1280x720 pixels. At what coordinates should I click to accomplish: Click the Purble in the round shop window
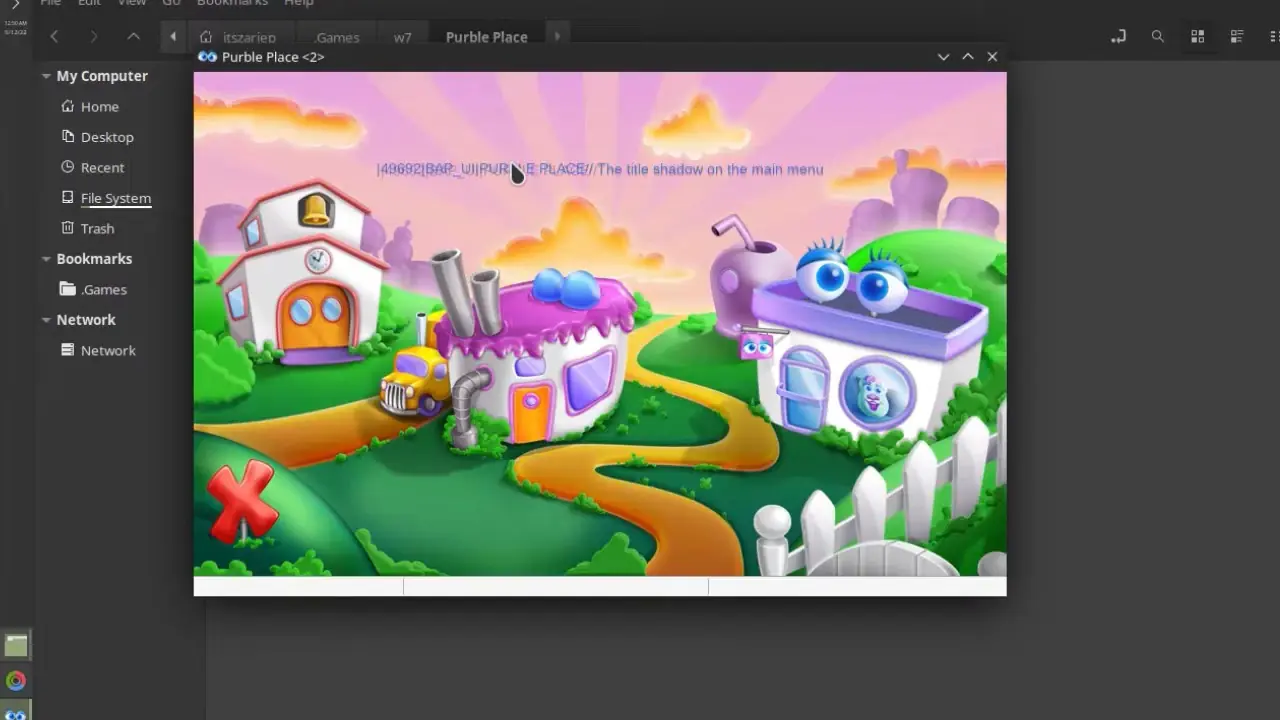tap(877, 393)
